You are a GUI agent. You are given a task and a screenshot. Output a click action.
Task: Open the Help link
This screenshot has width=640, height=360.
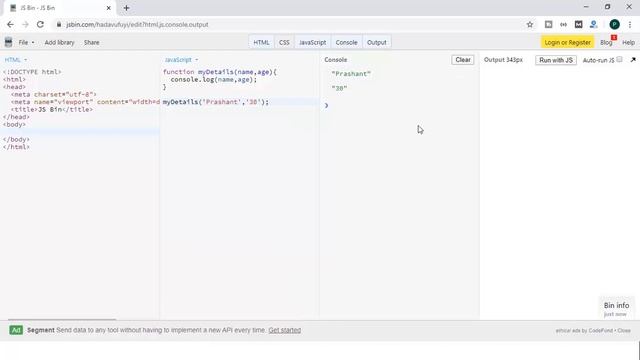[x=628, y=42]
